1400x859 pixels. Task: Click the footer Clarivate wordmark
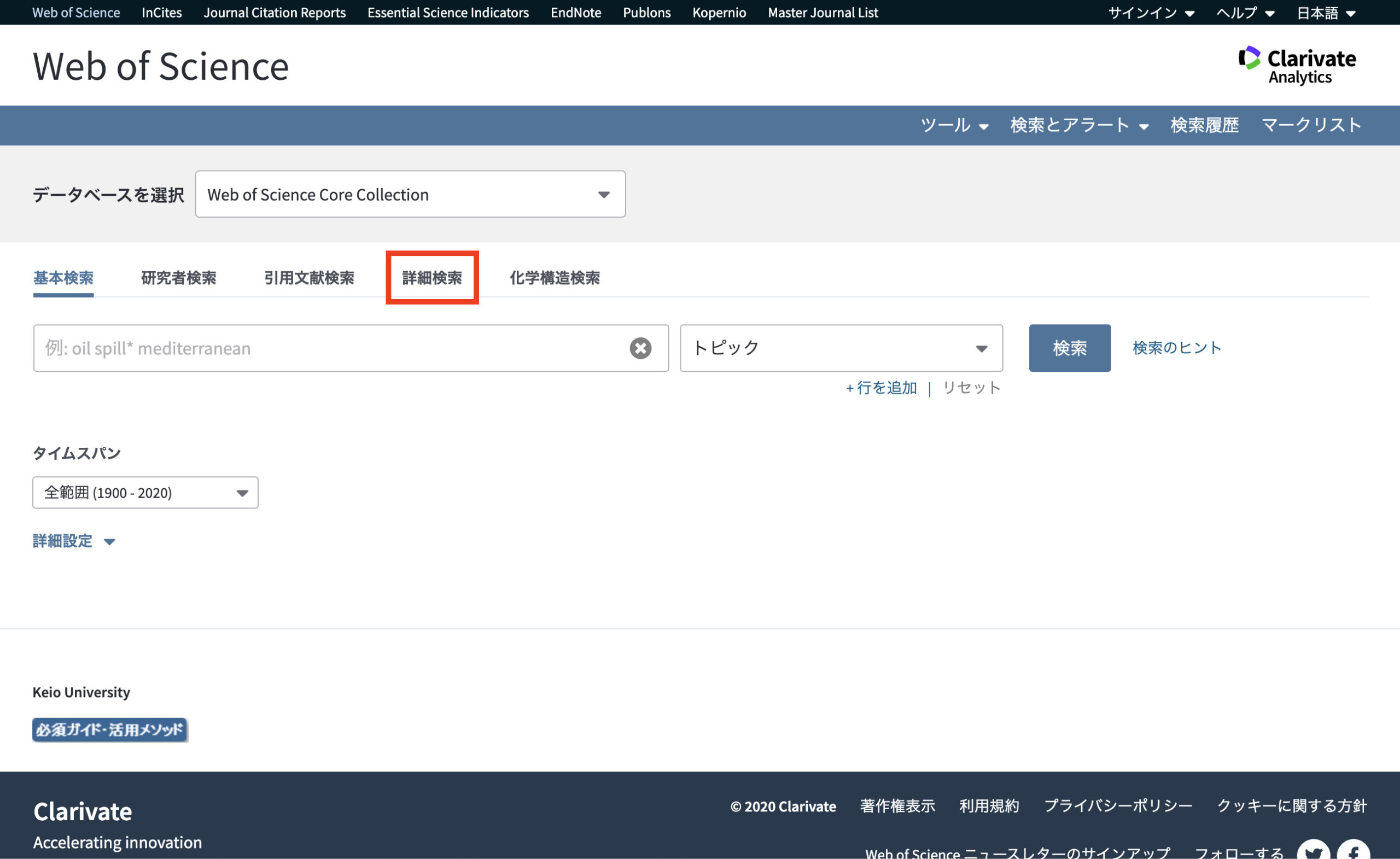(x=83, y=811)
